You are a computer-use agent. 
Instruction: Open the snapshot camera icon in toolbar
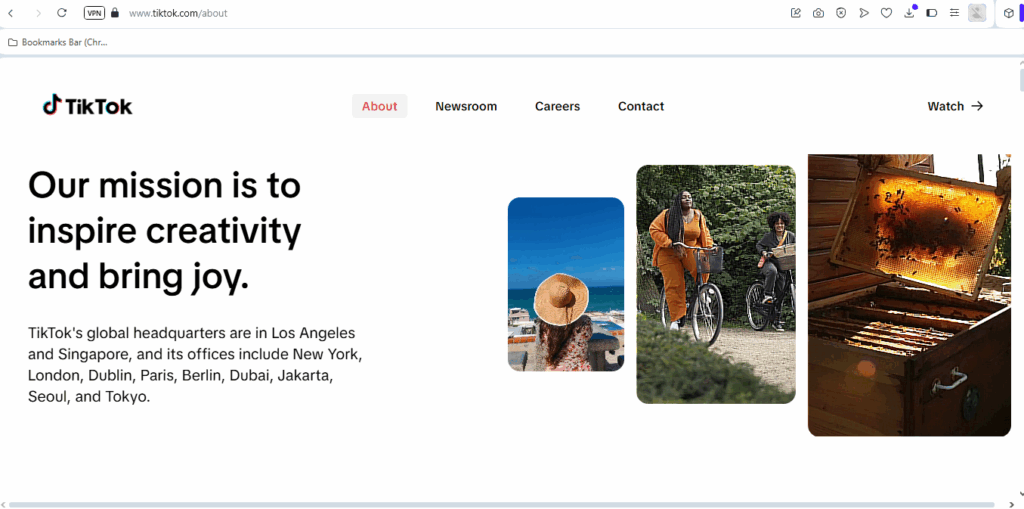coord(818,13)
